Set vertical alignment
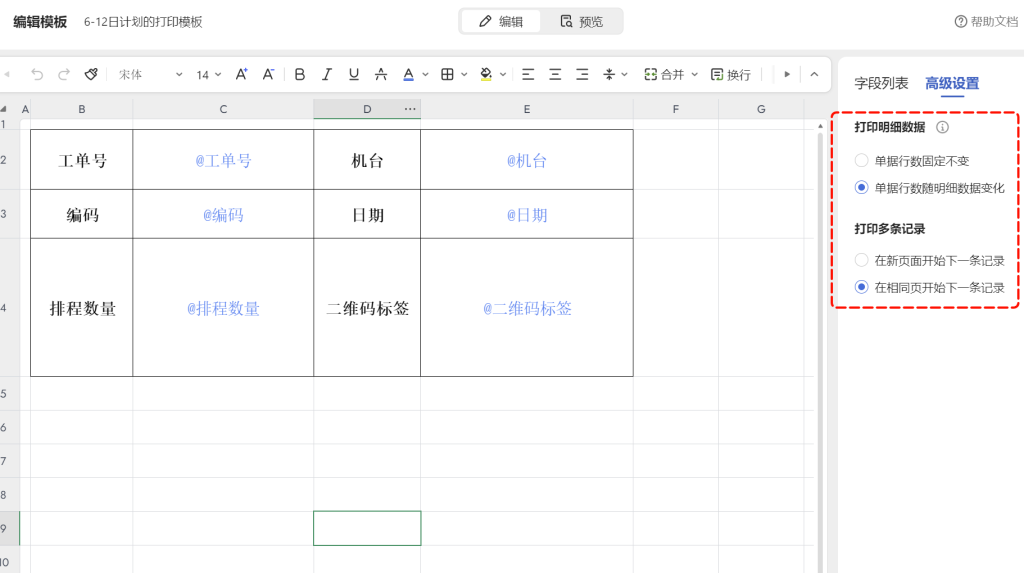 [609, 74]
